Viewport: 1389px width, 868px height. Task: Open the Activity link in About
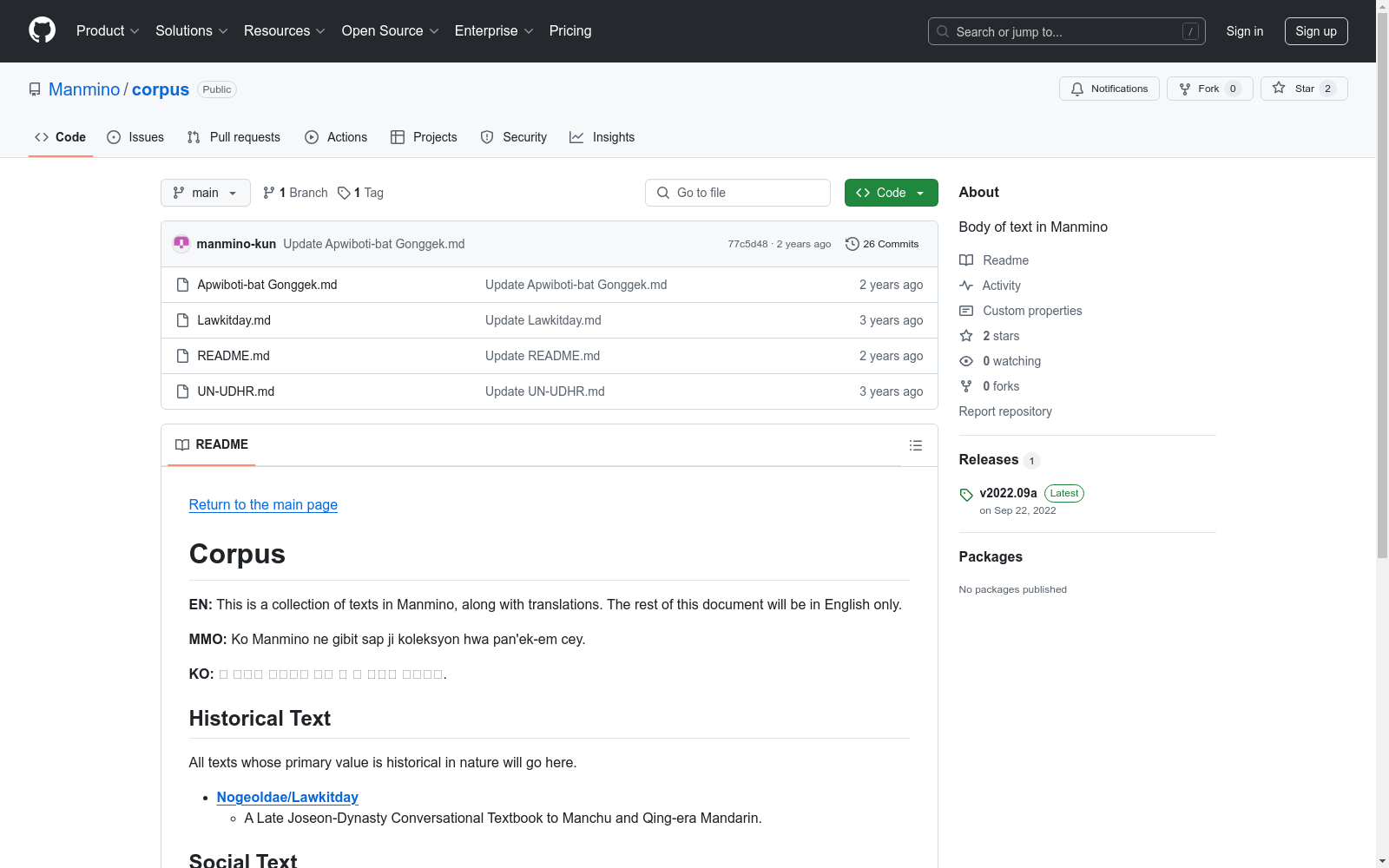click(x=990, y=286)
